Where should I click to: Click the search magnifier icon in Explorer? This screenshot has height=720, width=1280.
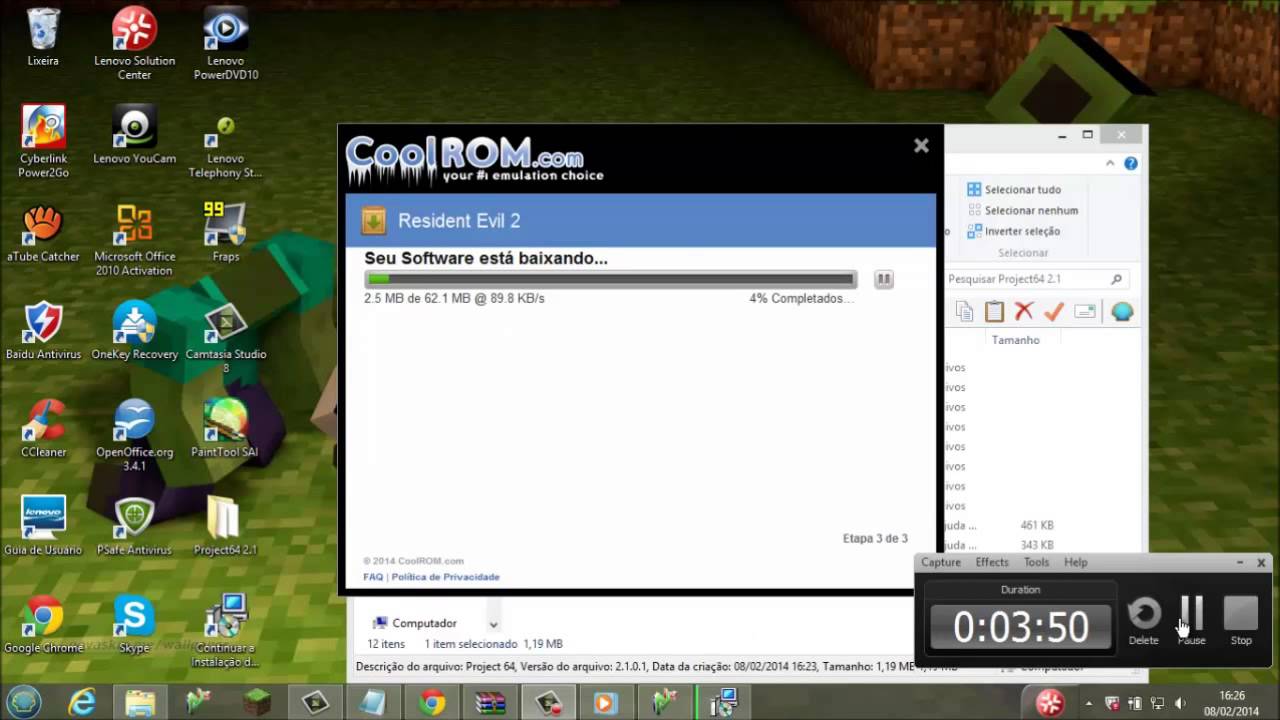1116,279
